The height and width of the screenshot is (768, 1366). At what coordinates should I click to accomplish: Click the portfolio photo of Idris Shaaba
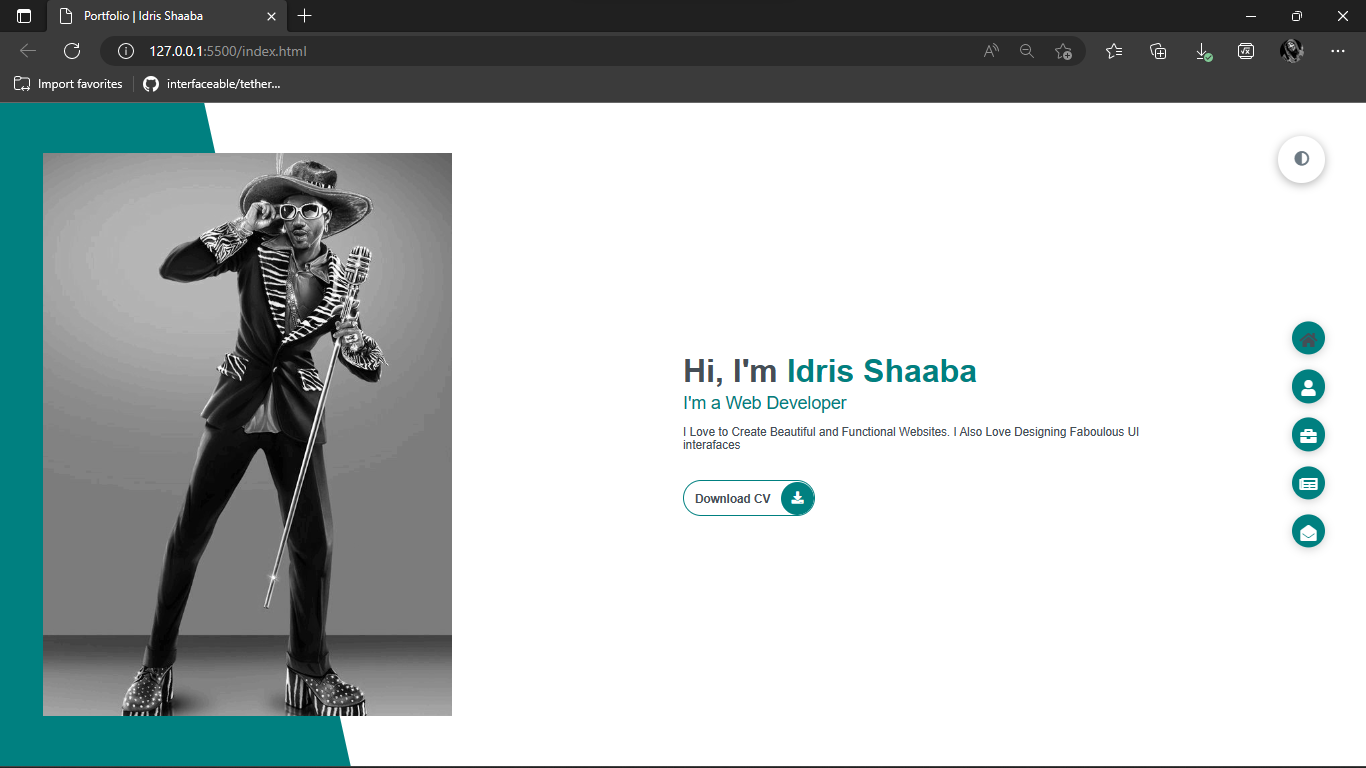(x=247, y=434)
